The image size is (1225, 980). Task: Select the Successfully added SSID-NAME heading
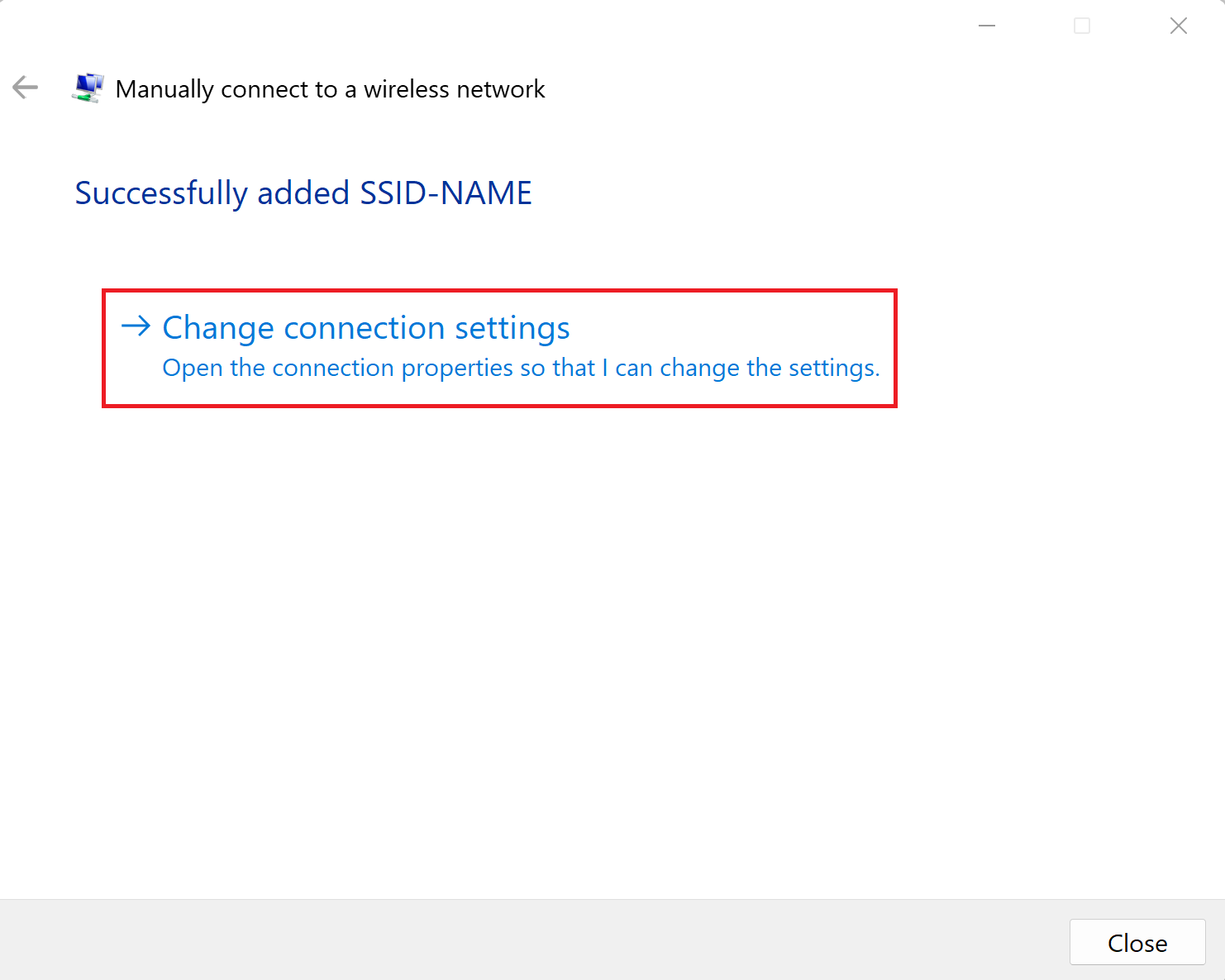pyautogui.click(x=303, y=193)
